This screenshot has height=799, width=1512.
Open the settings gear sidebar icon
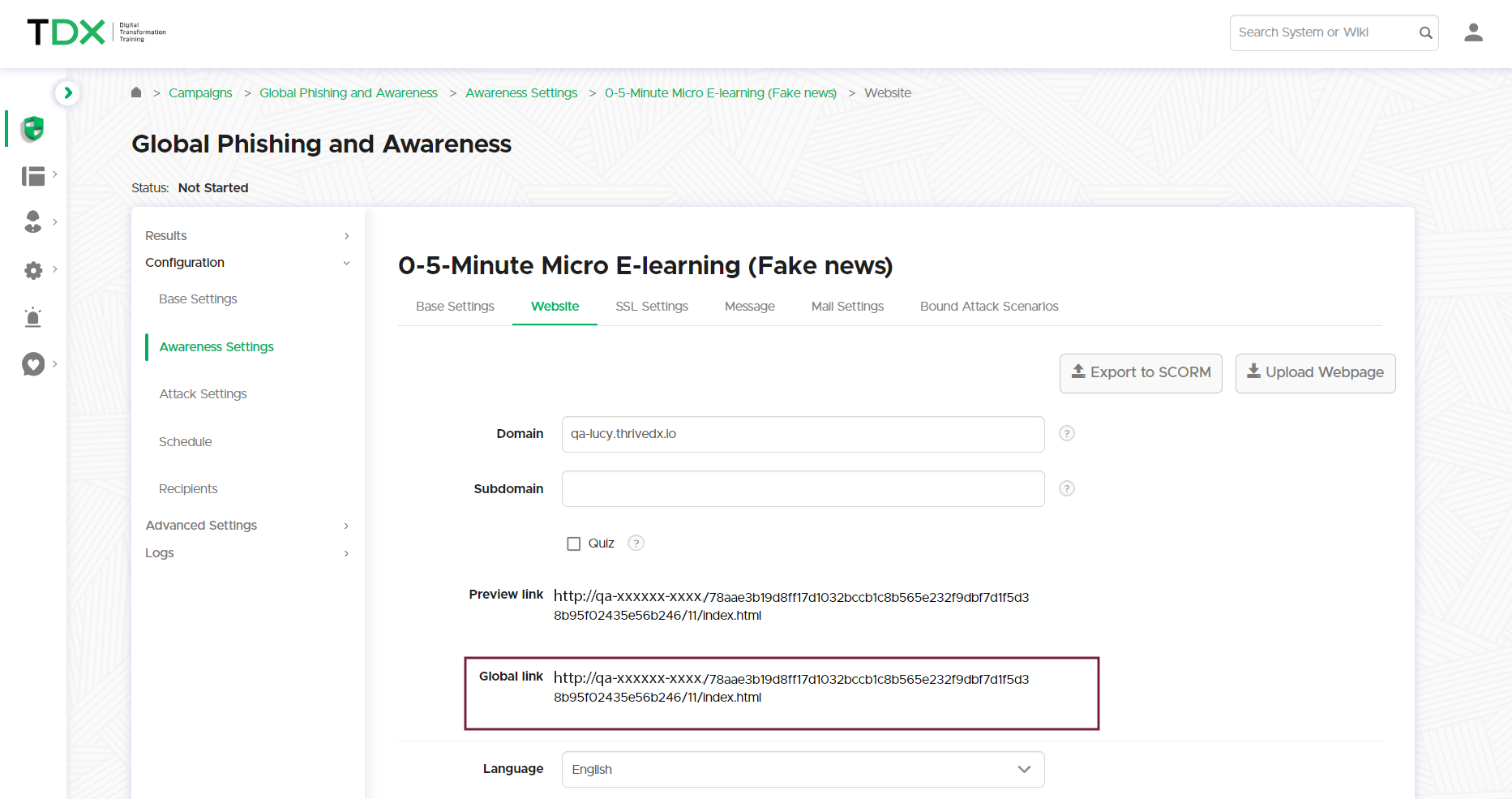click(33, 270)
